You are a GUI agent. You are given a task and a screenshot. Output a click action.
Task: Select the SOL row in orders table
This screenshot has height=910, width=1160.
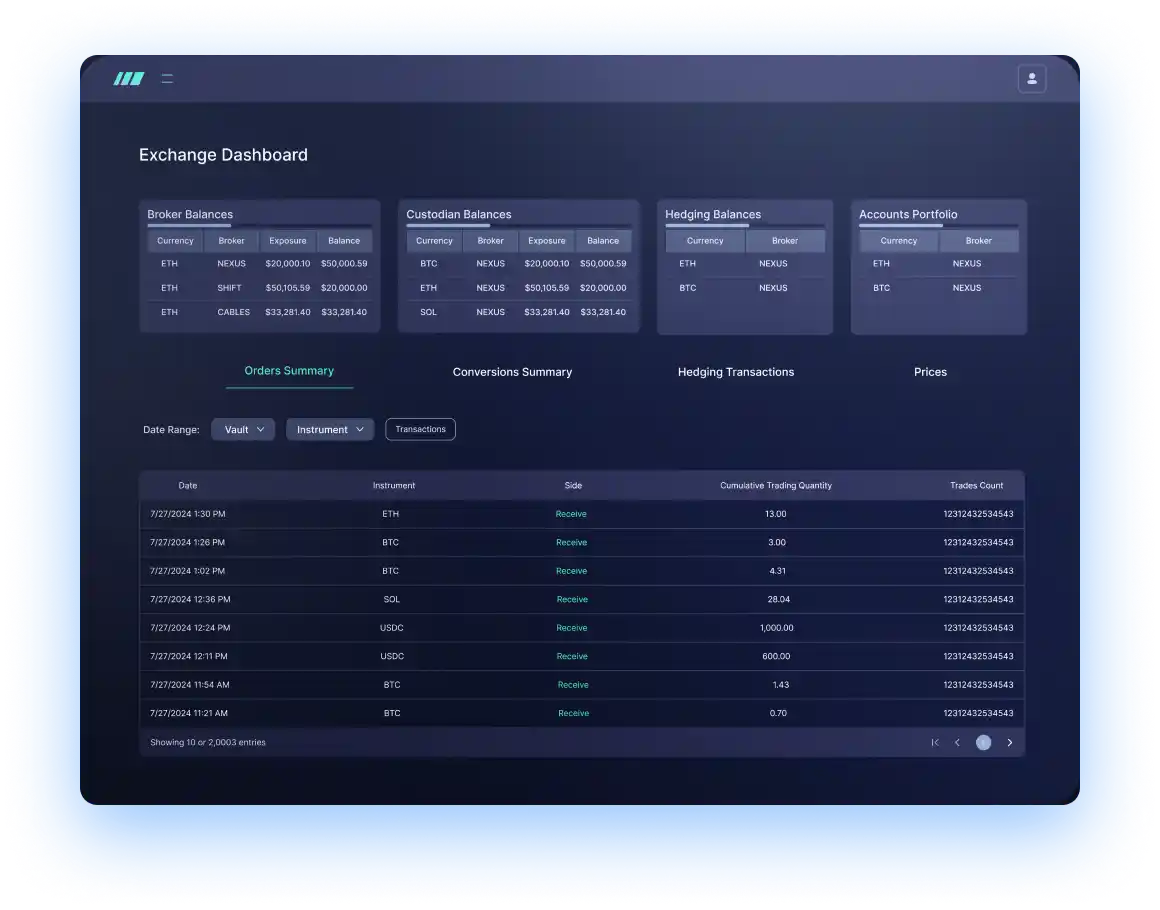(391, 600)
